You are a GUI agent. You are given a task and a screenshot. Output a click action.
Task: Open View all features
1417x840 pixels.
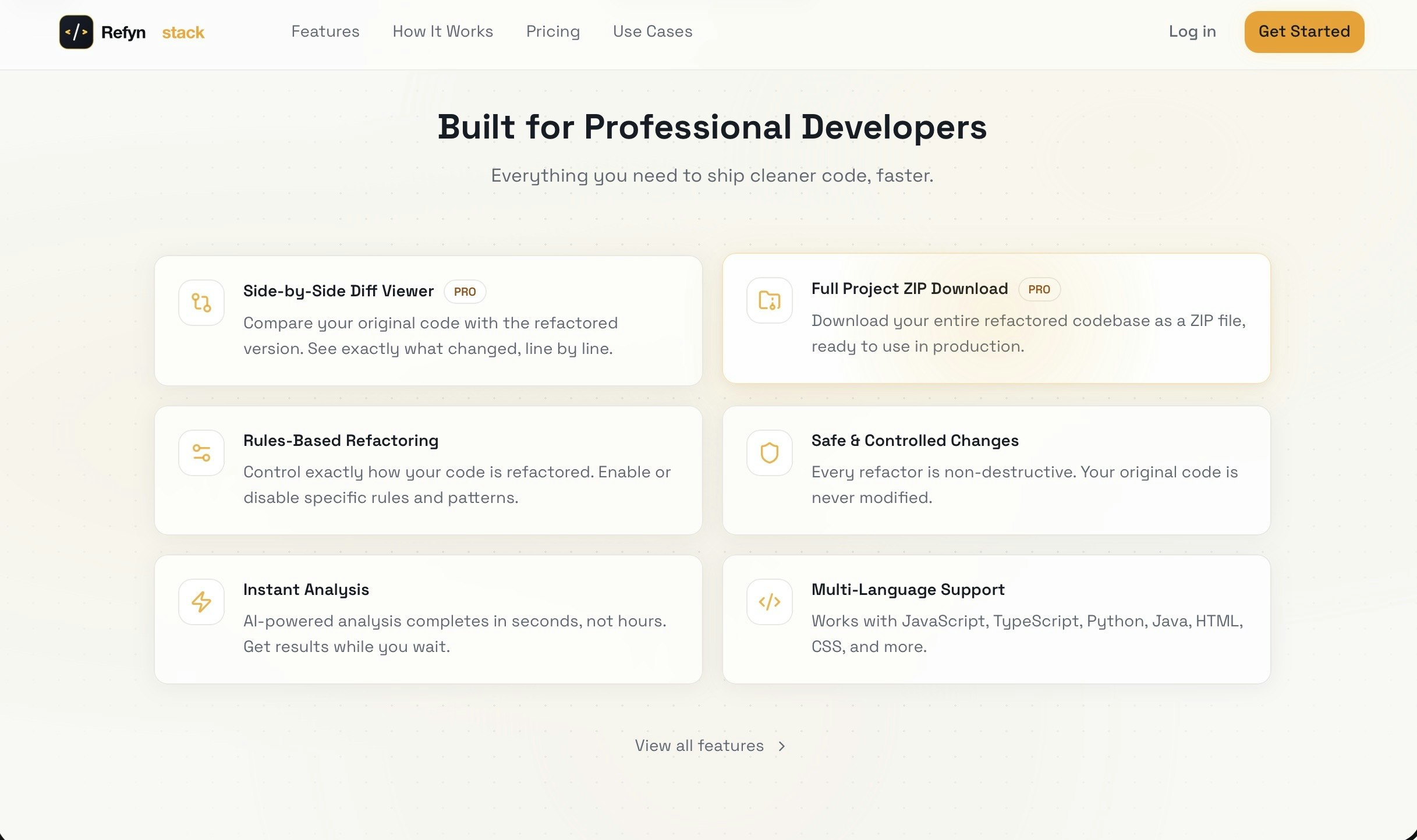pyautogui.click(x=700, y=746)
